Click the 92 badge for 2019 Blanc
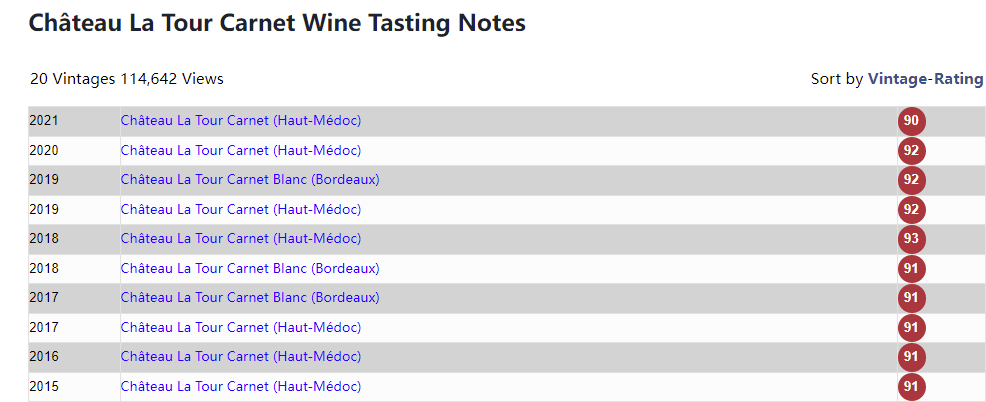The image size is (986, 402). (911, 180)
